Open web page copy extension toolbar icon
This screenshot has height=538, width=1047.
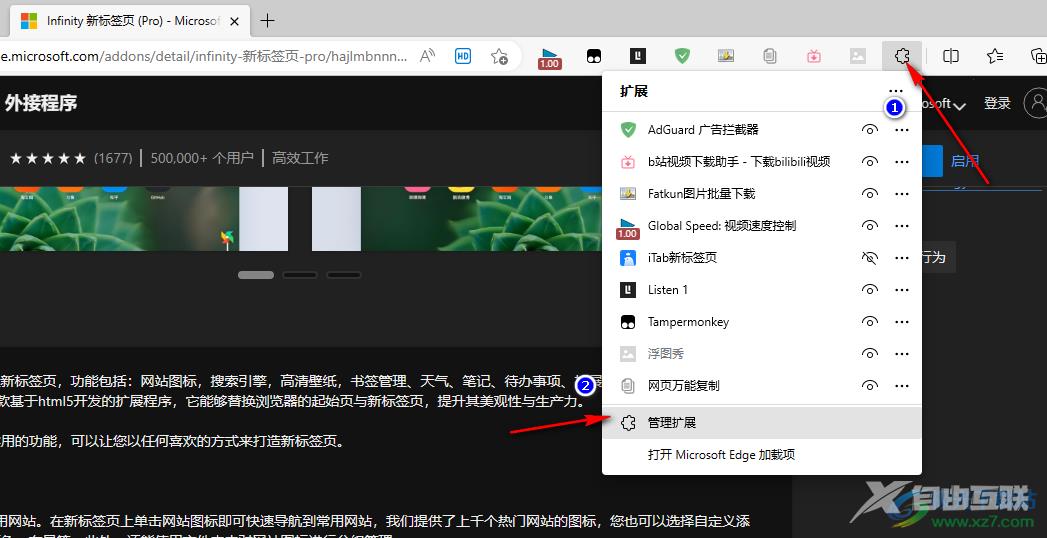point(770,56)
